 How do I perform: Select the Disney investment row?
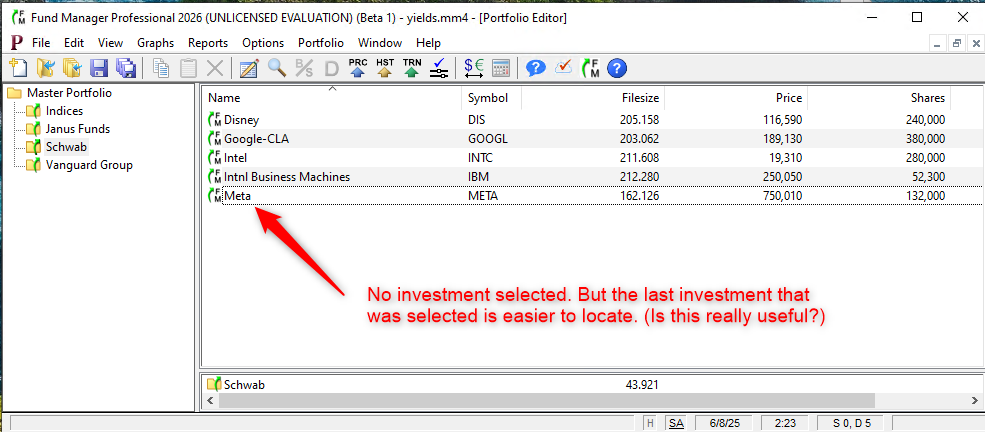click(x=592, y=120)
